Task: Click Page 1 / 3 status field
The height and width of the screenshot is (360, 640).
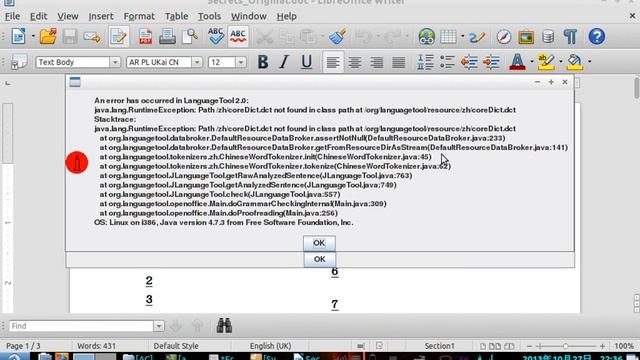Action: 23,346
